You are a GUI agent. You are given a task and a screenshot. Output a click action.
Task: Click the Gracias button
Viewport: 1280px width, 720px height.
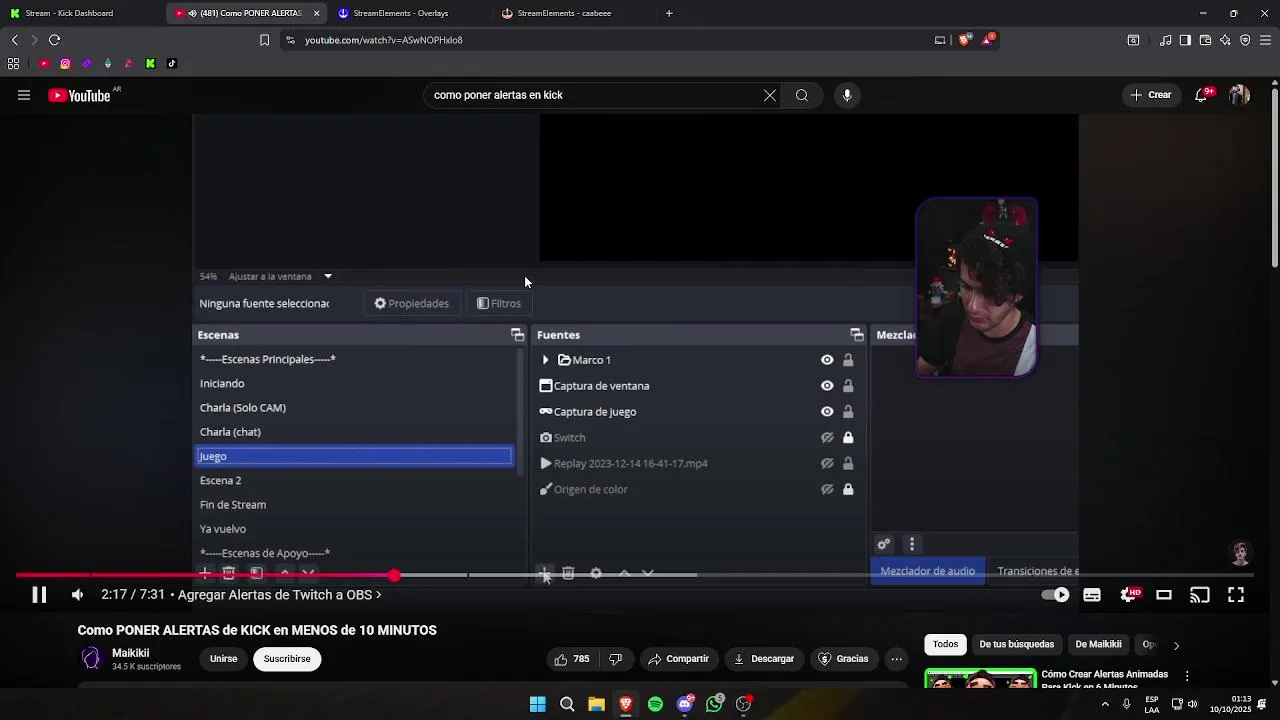843,659
